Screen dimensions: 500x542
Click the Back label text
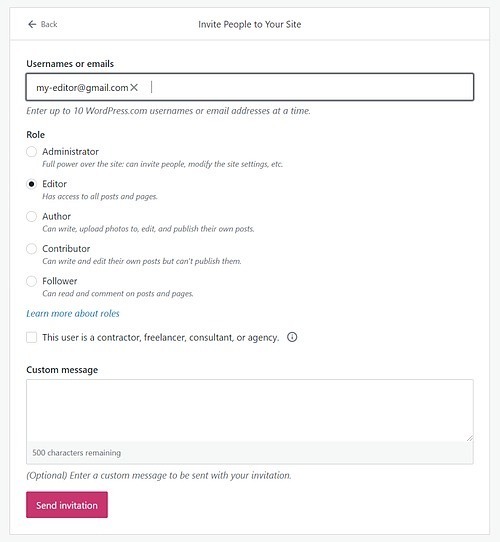click(x=49, y=24)
